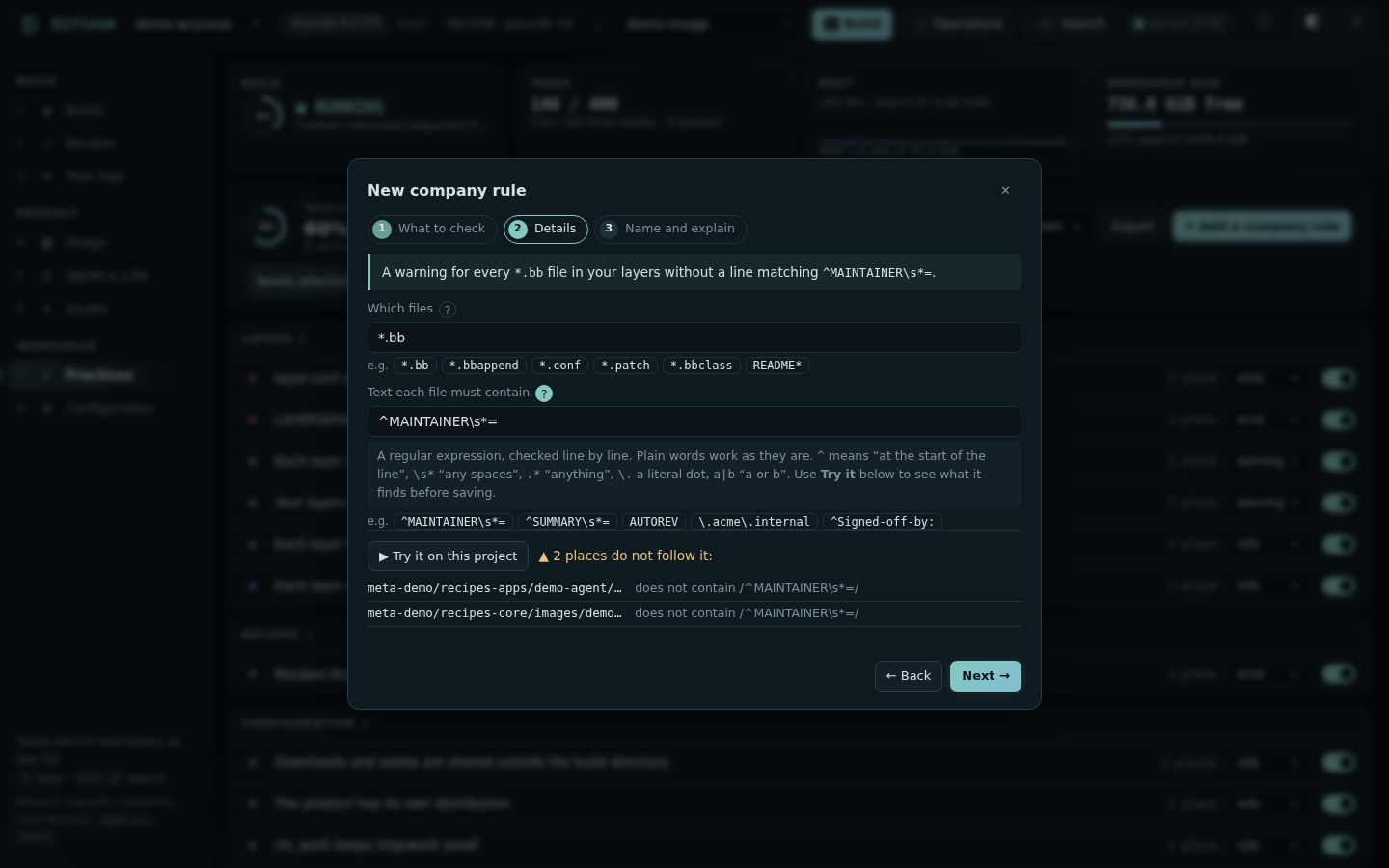Open severity dropdown for 'rm_work keeps tmp/work small'
This screenshot has height=868, width=1389.
(x=1266, y=846)
